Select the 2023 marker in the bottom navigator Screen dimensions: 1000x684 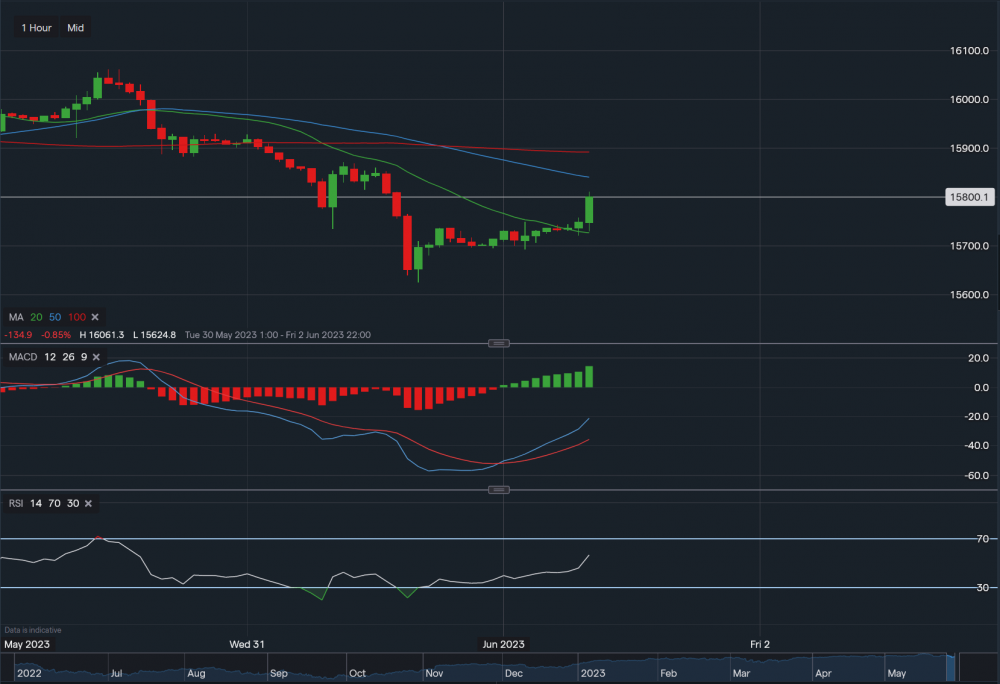(592, 673)
